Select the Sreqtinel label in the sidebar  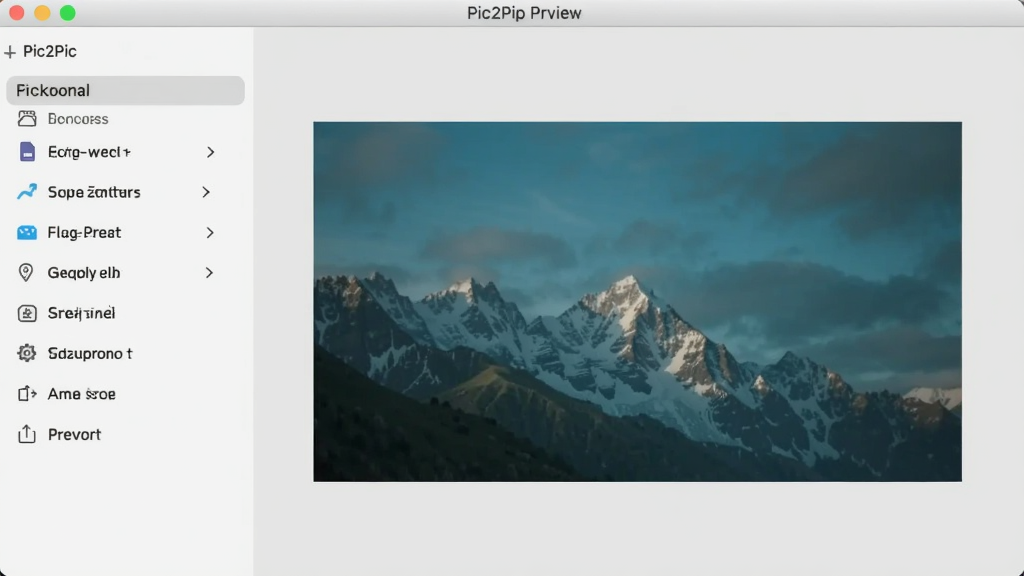click(x=81, y=313)
